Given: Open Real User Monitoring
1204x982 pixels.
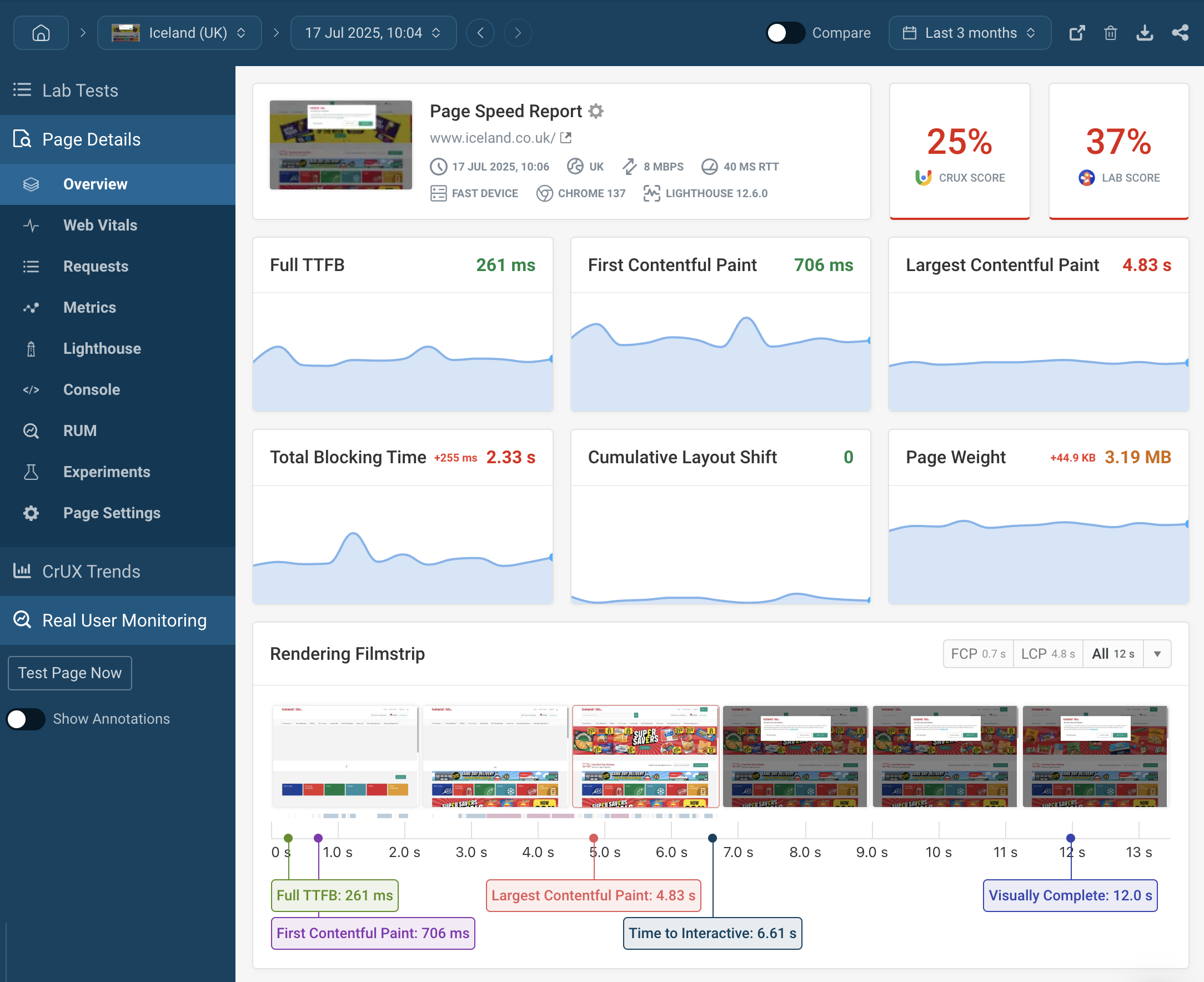Looking at the screenshot, I should tap(118, 620).
